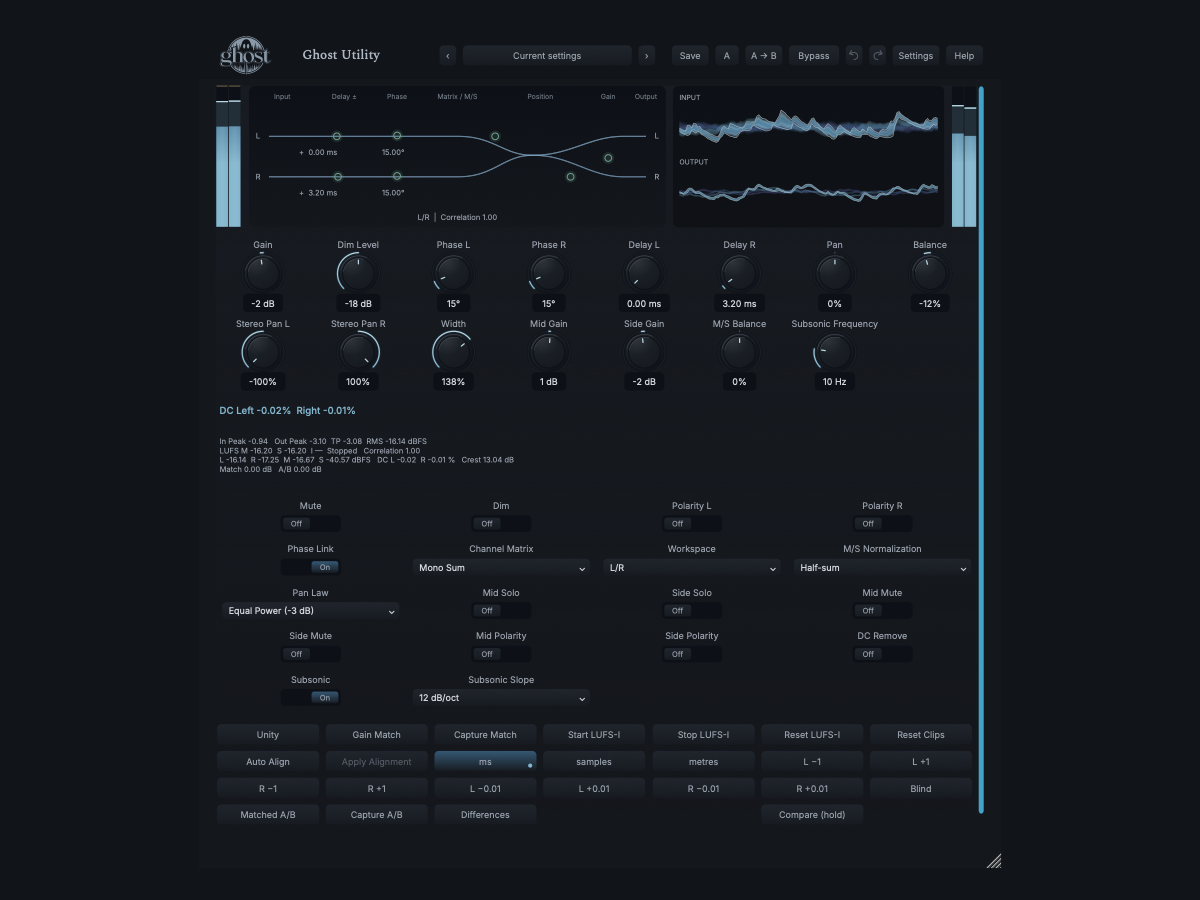Click Reset Clips button
This screenshot has height=900, width=1200.
click(921, 735)
